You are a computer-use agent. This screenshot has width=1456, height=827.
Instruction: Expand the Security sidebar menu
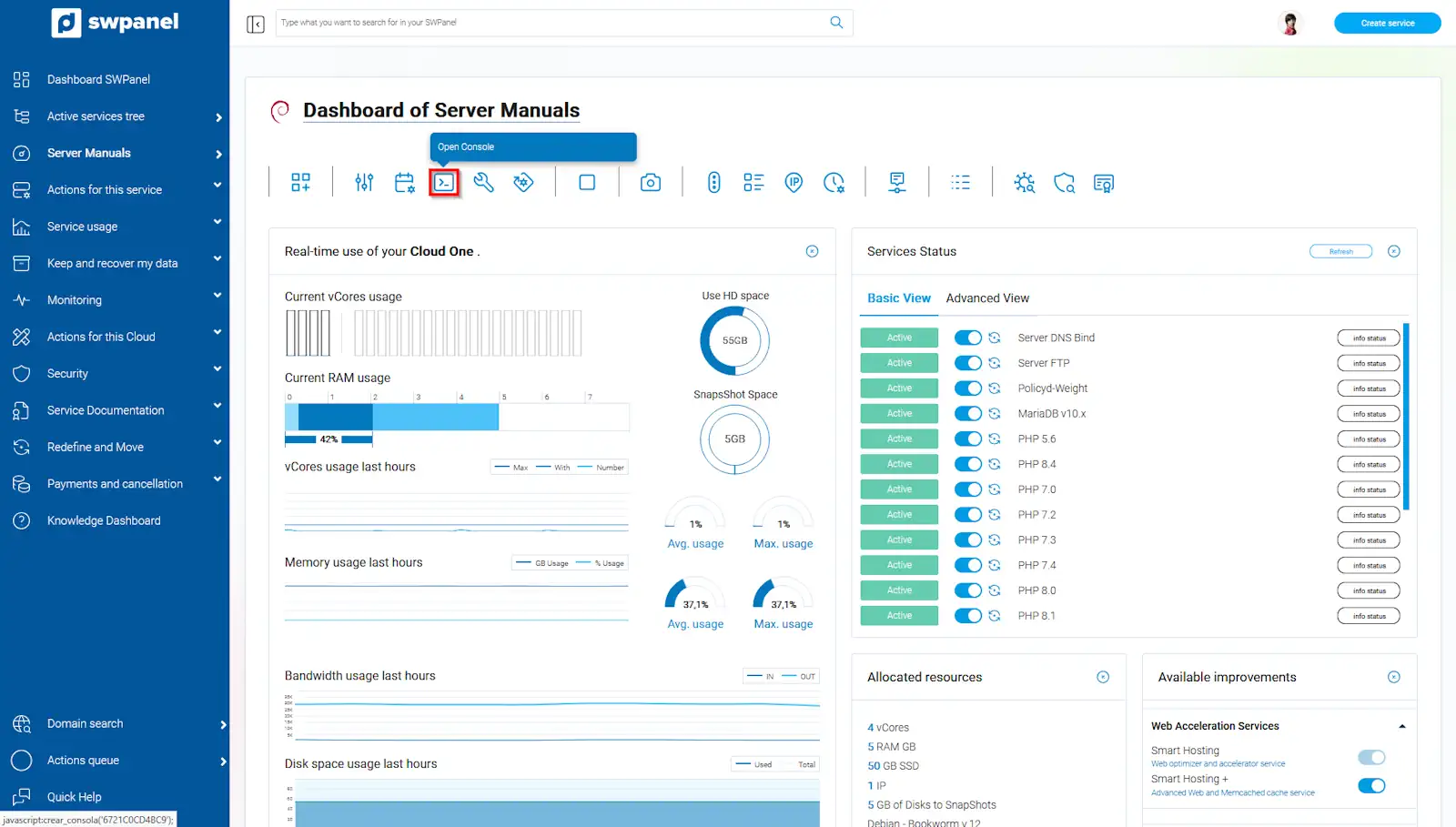[x=115, y=374]
